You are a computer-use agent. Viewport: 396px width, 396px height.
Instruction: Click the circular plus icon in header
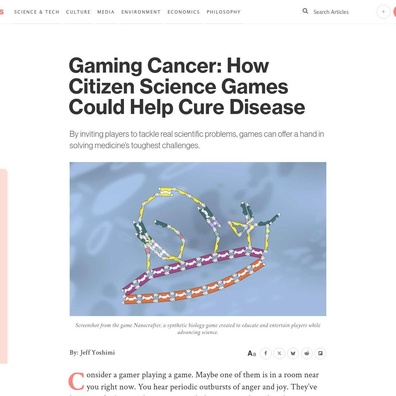pos(383,12)
